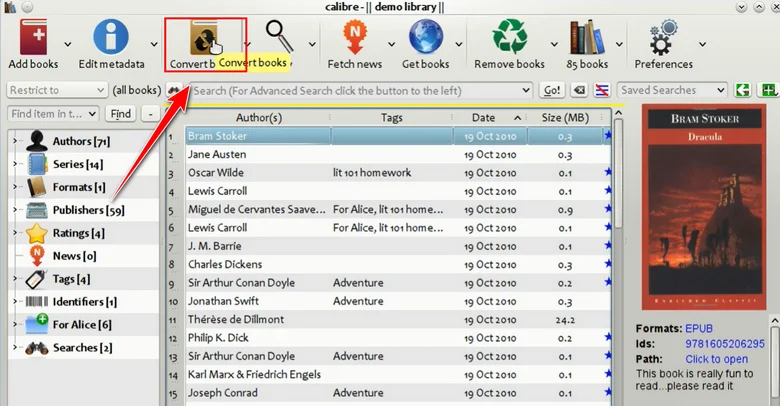Sort by the Author(s) column header

(x=259, y=118)
